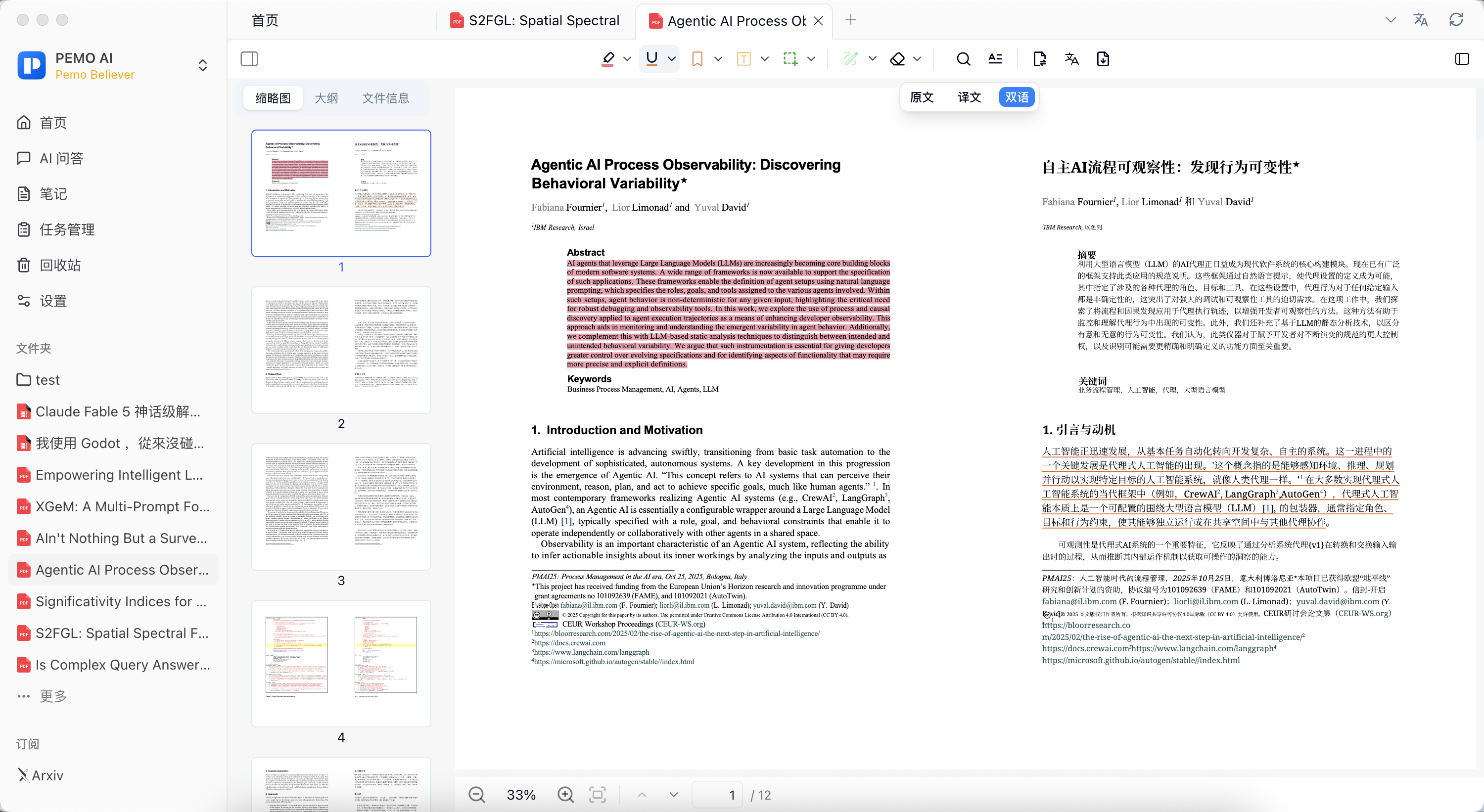Open text box options dropdown arrow

[764, 59]
